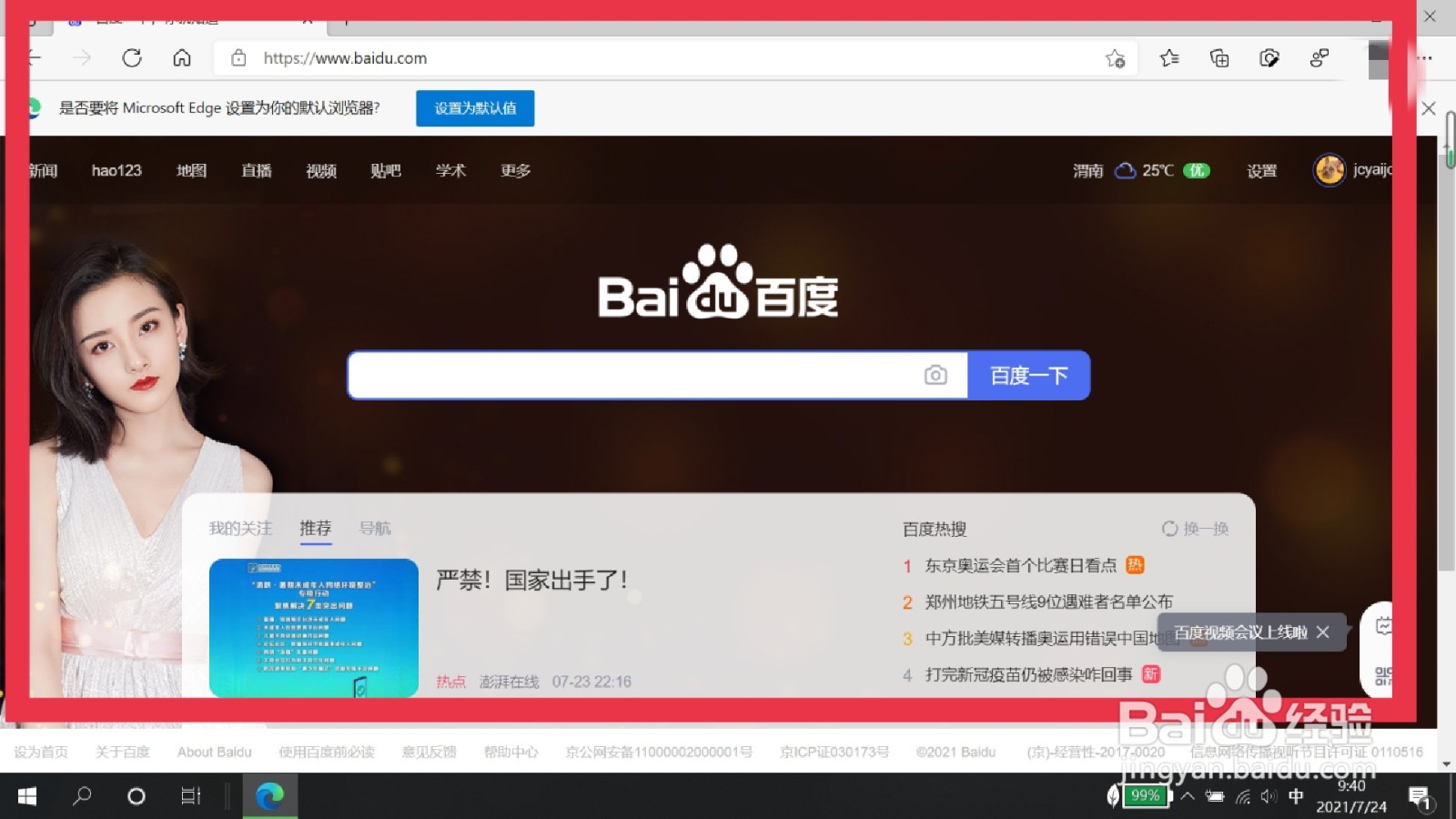
Task: Switch to the 我的关注 tab
Action: (x=239, y=528)
